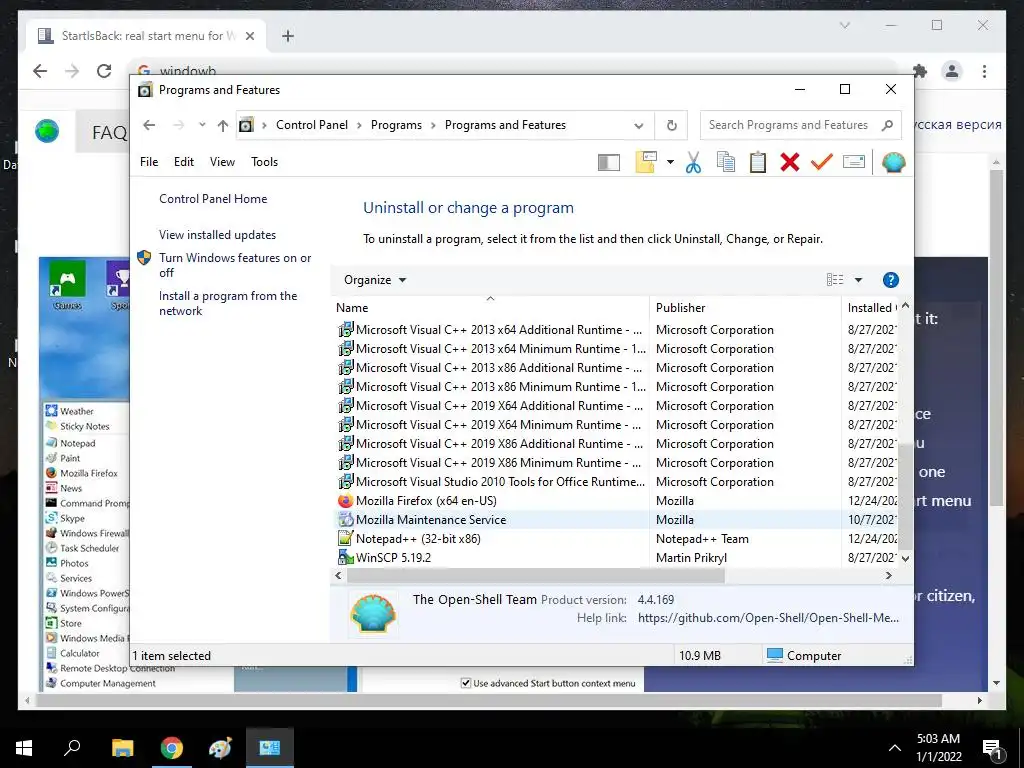Click View installed updates link
This screenshot has width=1024, height=768.
217,235
